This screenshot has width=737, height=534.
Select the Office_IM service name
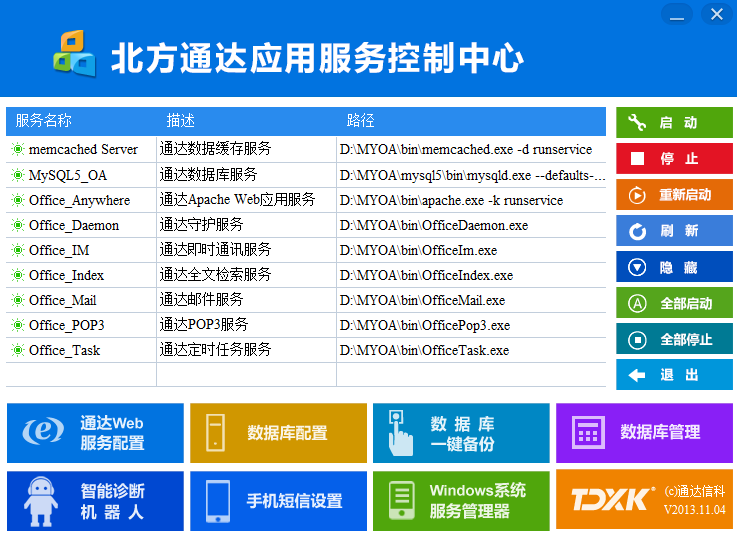pos(59,250)
